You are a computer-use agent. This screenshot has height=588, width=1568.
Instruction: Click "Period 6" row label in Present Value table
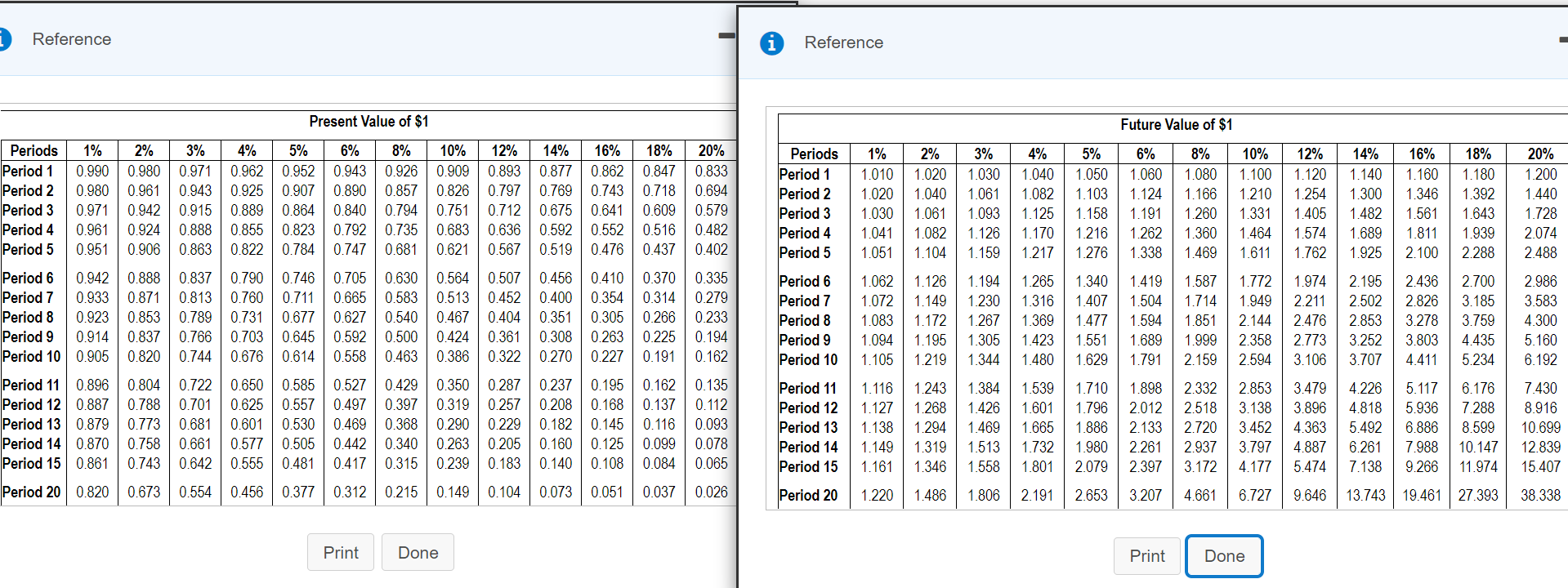click(x=28, y=278)
